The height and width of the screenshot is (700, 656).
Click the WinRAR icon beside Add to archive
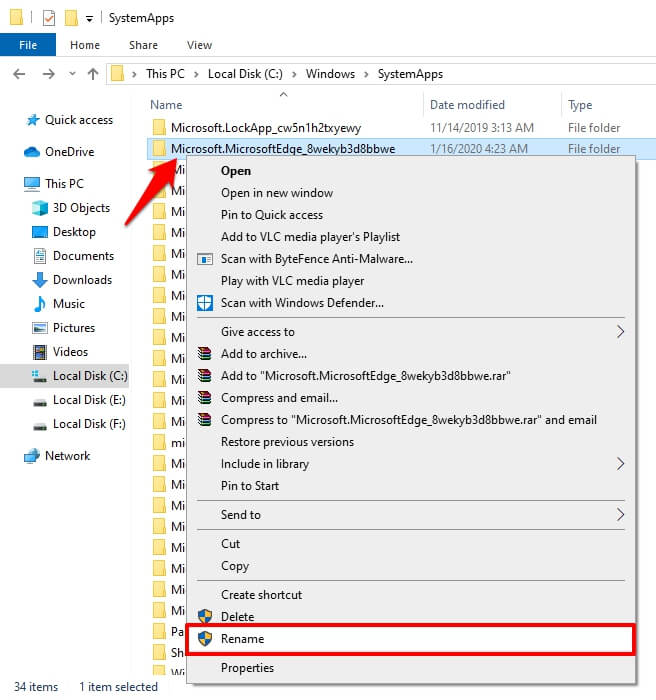(205, 354)
